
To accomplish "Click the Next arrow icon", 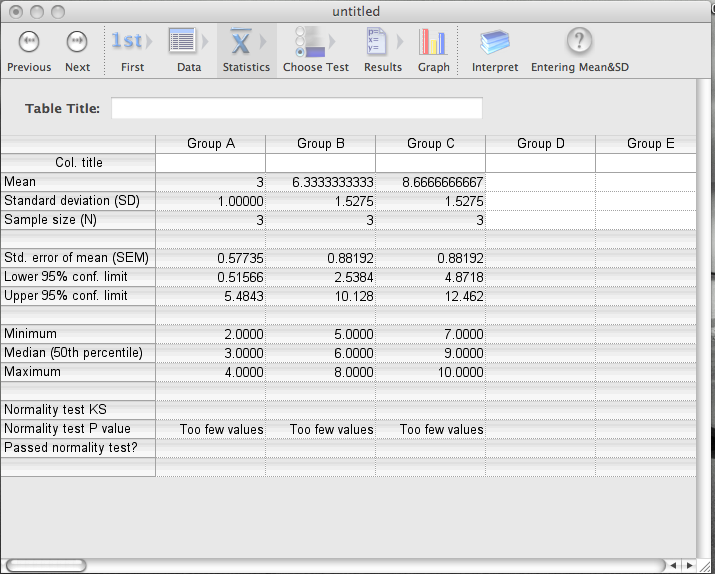I will point(77,42).
